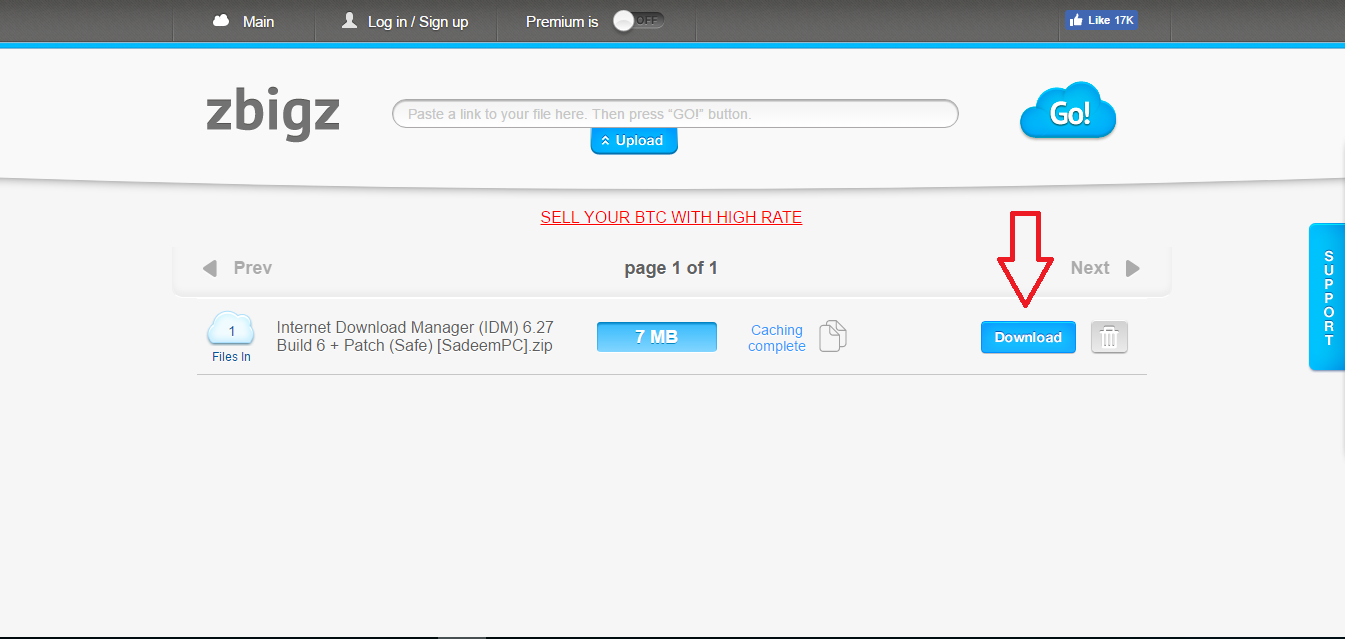Click the page 1 of 1 text

[x=671, y=268]
